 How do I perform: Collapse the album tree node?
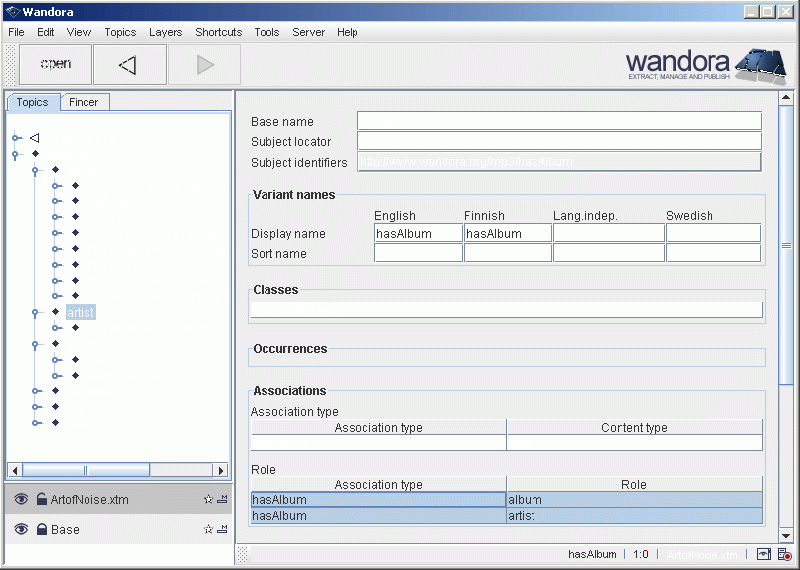point(36,171)
